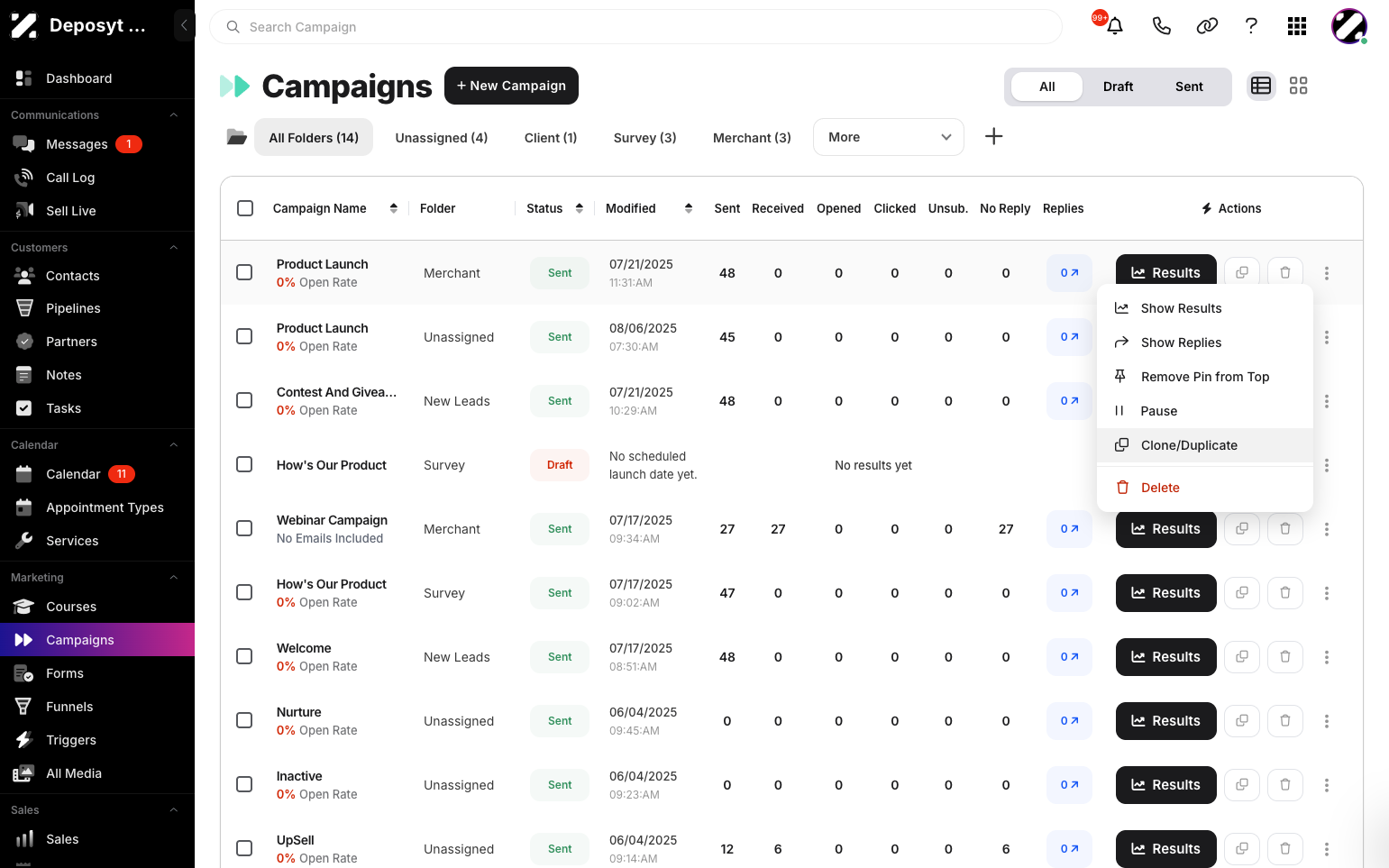
Task: Check the Draft How's Our Product checkbox
Action: pos(244,464)
